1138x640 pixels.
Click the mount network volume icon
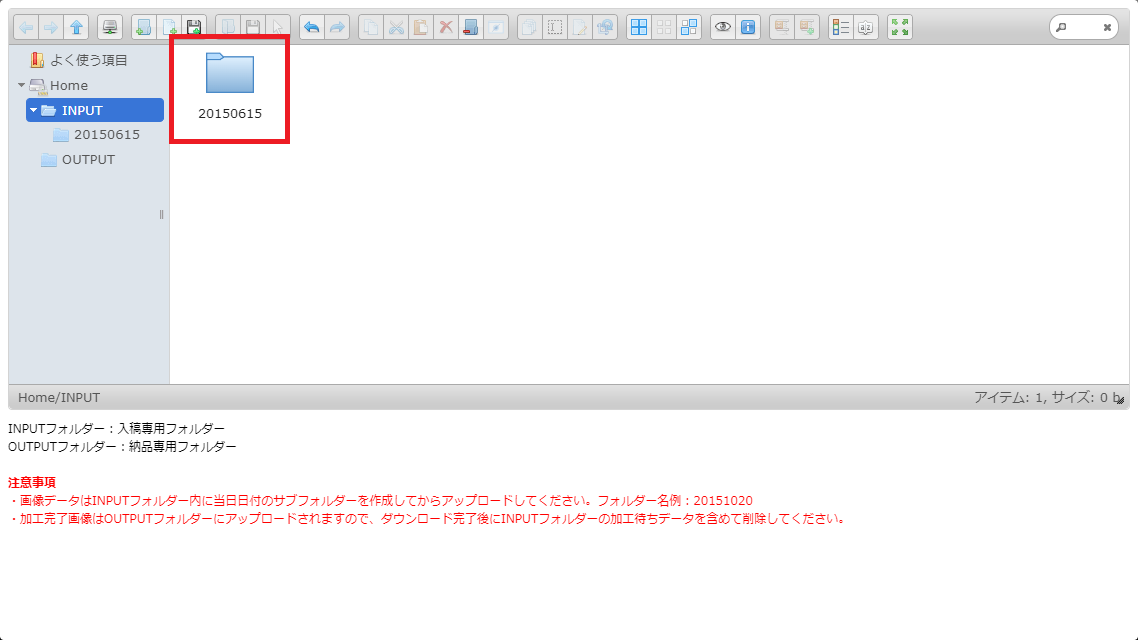point(110,28)
